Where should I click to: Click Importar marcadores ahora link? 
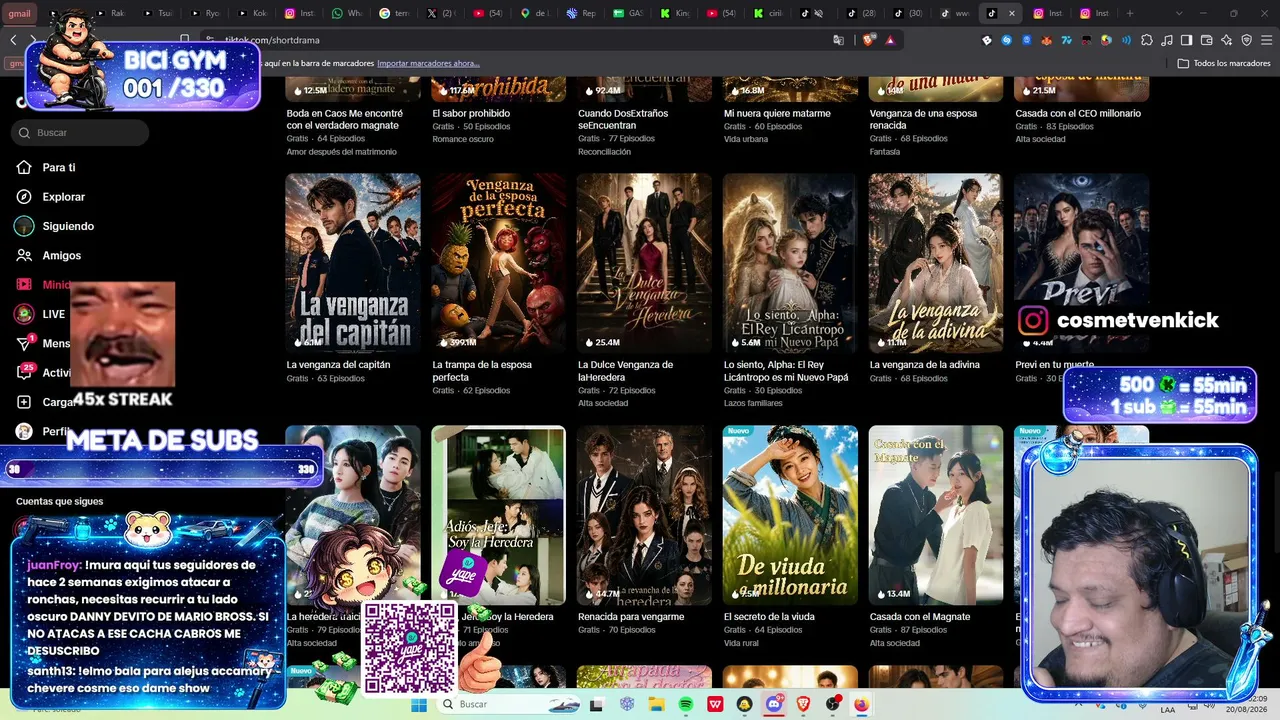(428, 63)
